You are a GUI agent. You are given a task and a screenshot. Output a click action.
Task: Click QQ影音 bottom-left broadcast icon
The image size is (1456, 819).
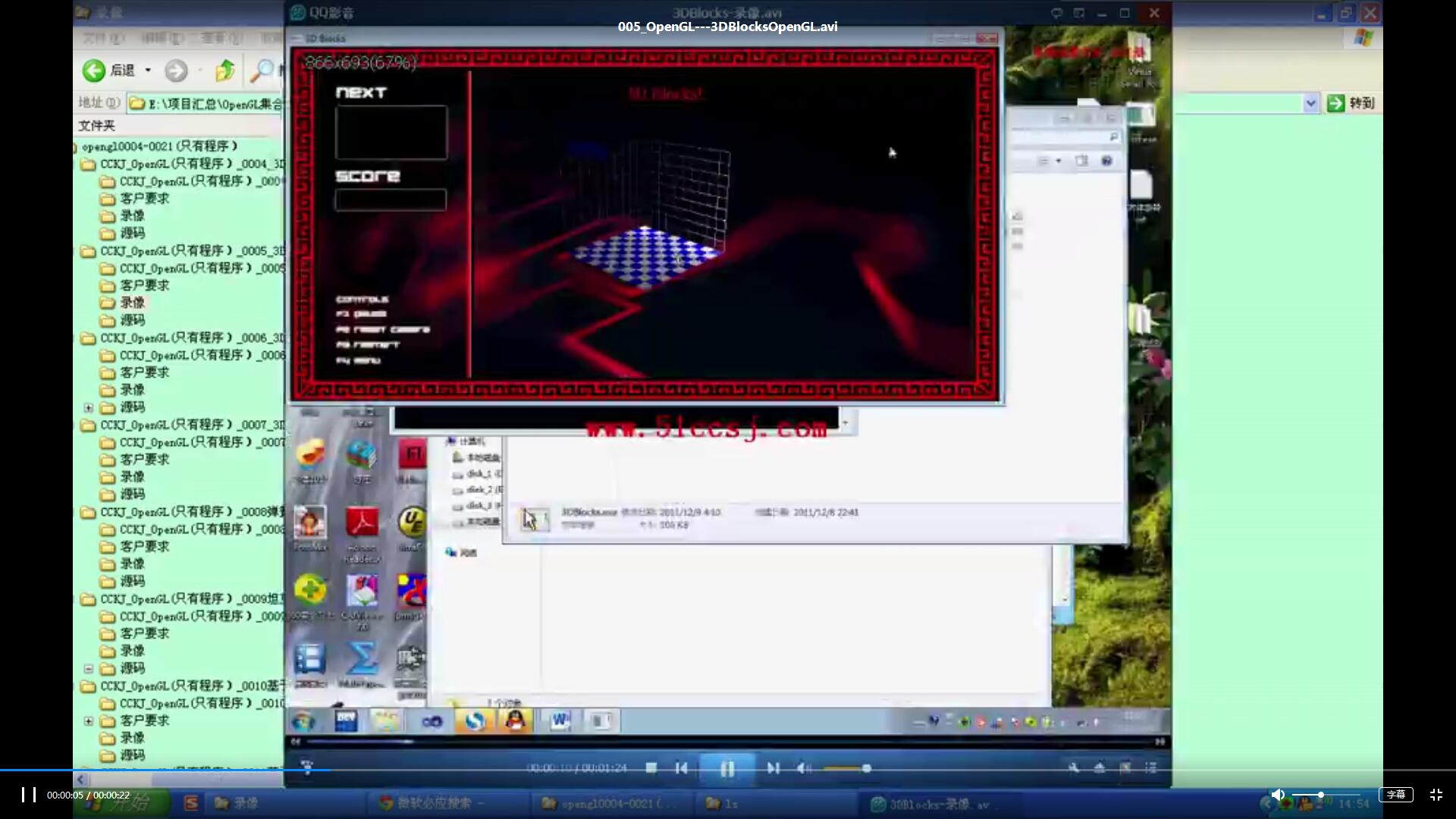307,767
